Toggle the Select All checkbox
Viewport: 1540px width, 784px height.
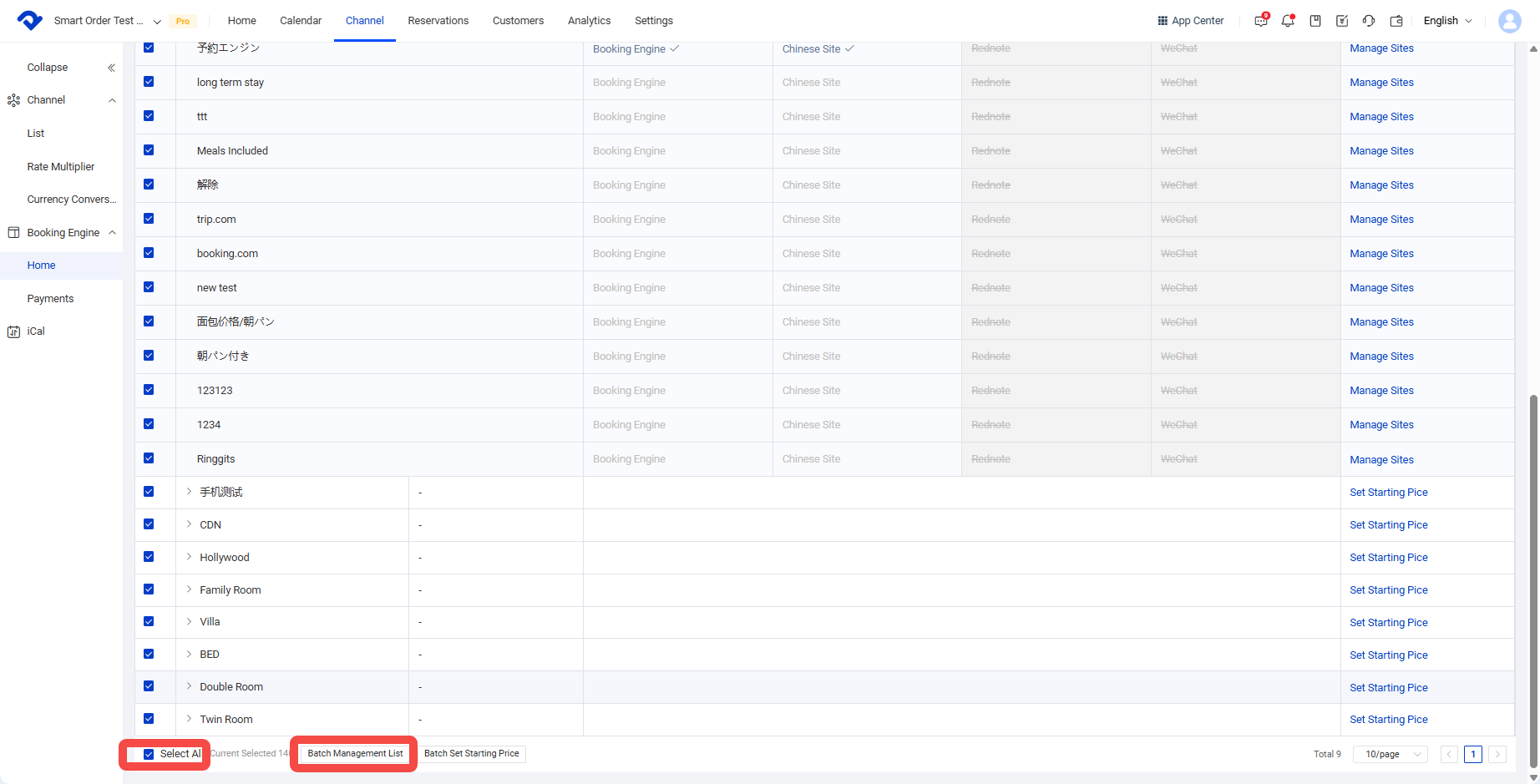point(149,754)
